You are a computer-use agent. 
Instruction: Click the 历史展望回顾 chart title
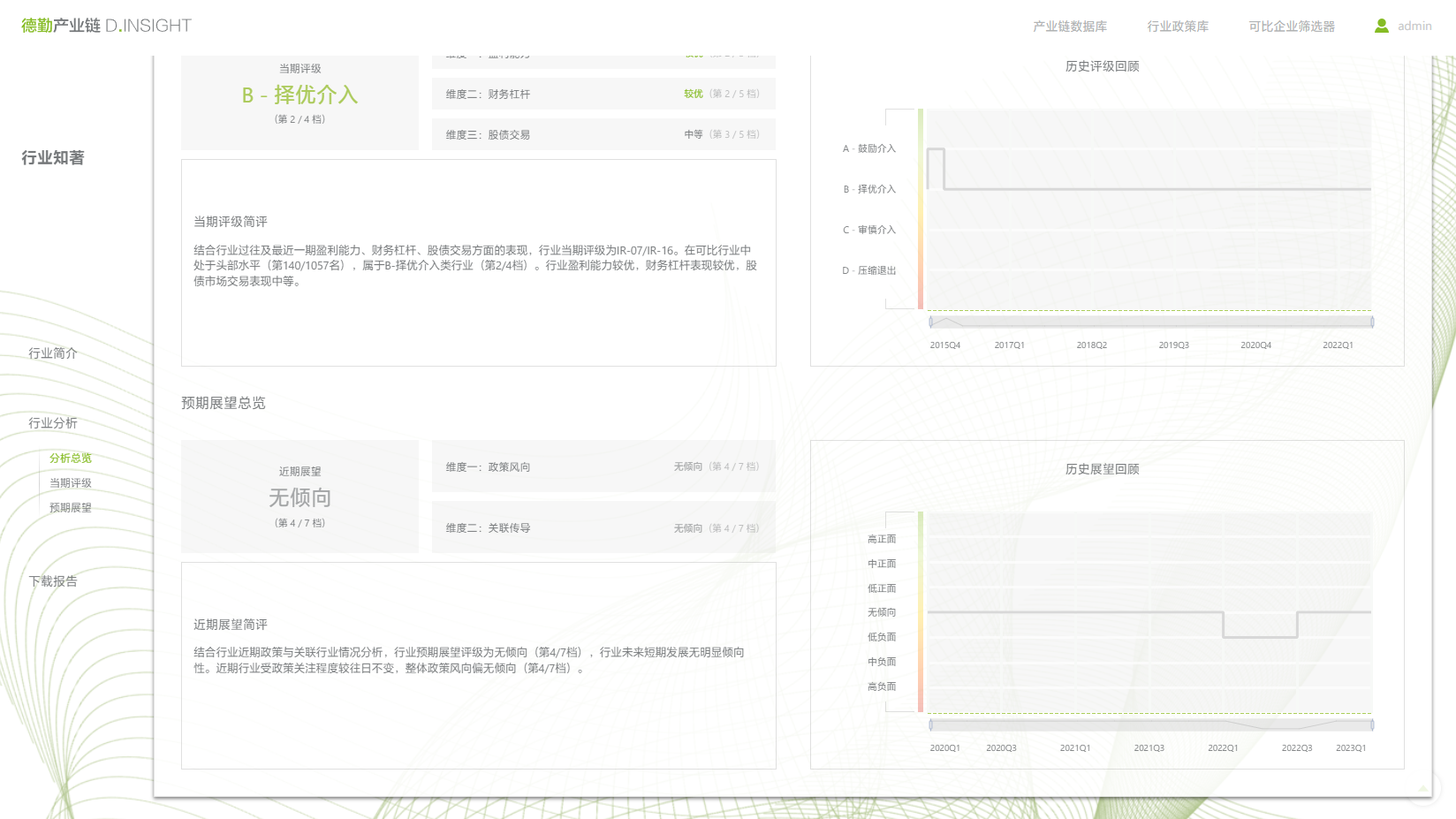coord(1102,469)
